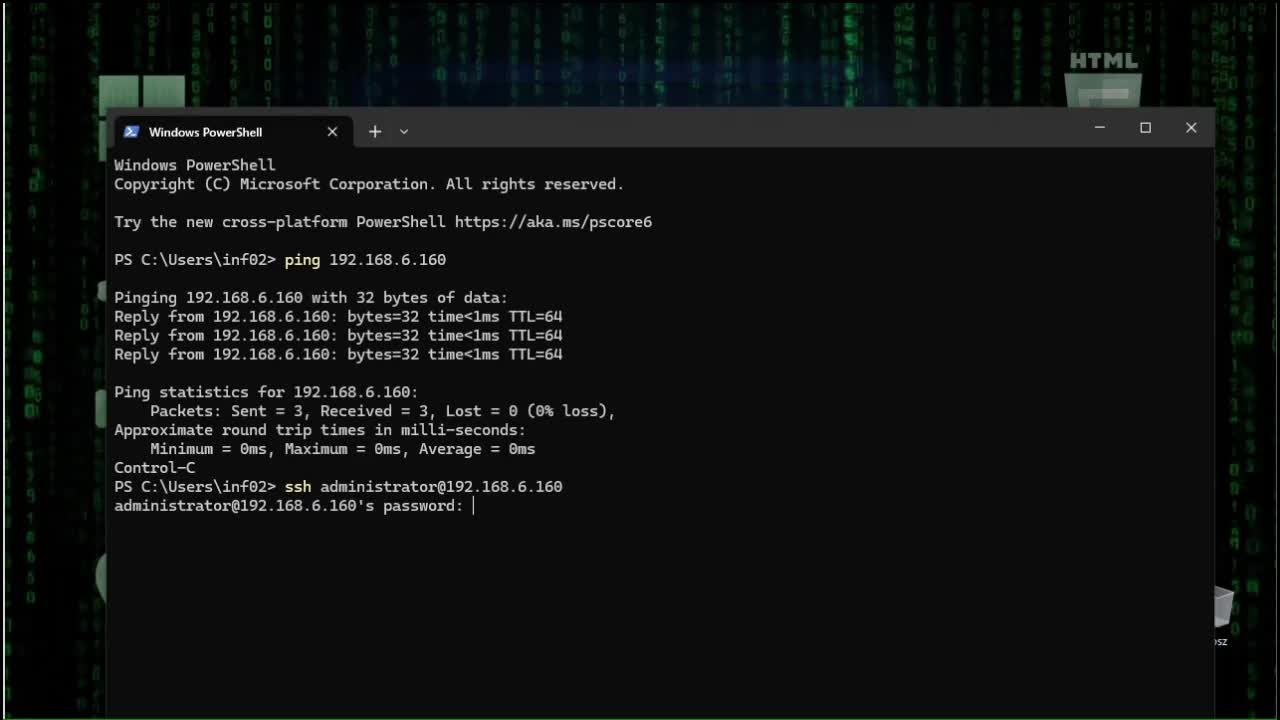The width and height of the screenshot is (1280, 720).
Task: Expand the new tab profile dropdown chevron
Action: click(x=404, y=132)
